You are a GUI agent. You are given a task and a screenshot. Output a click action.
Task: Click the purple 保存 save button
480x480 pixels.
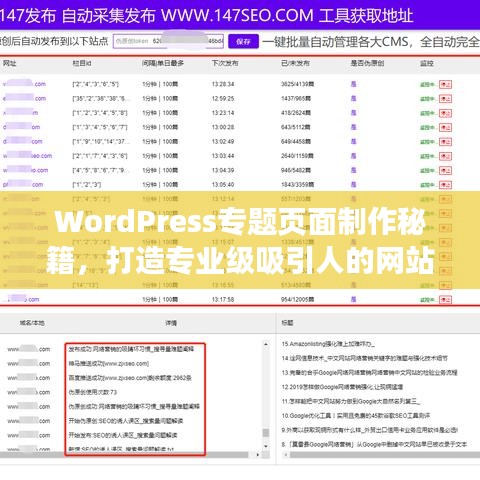(x=243, y=41)
